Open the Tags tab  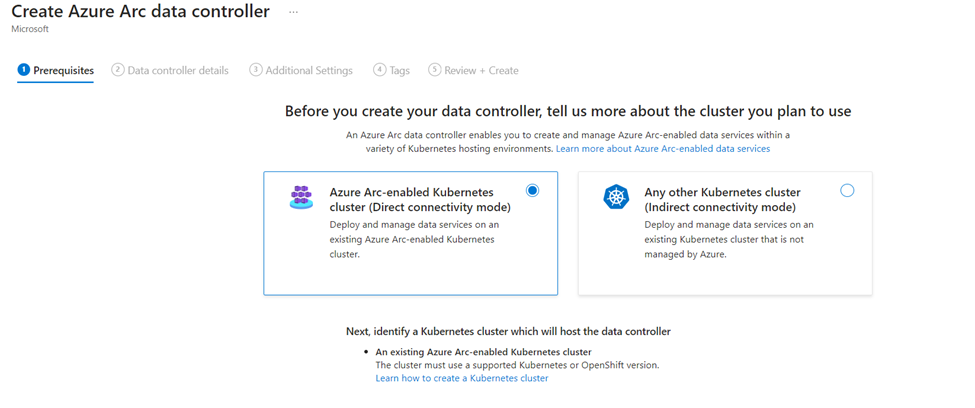392,71
